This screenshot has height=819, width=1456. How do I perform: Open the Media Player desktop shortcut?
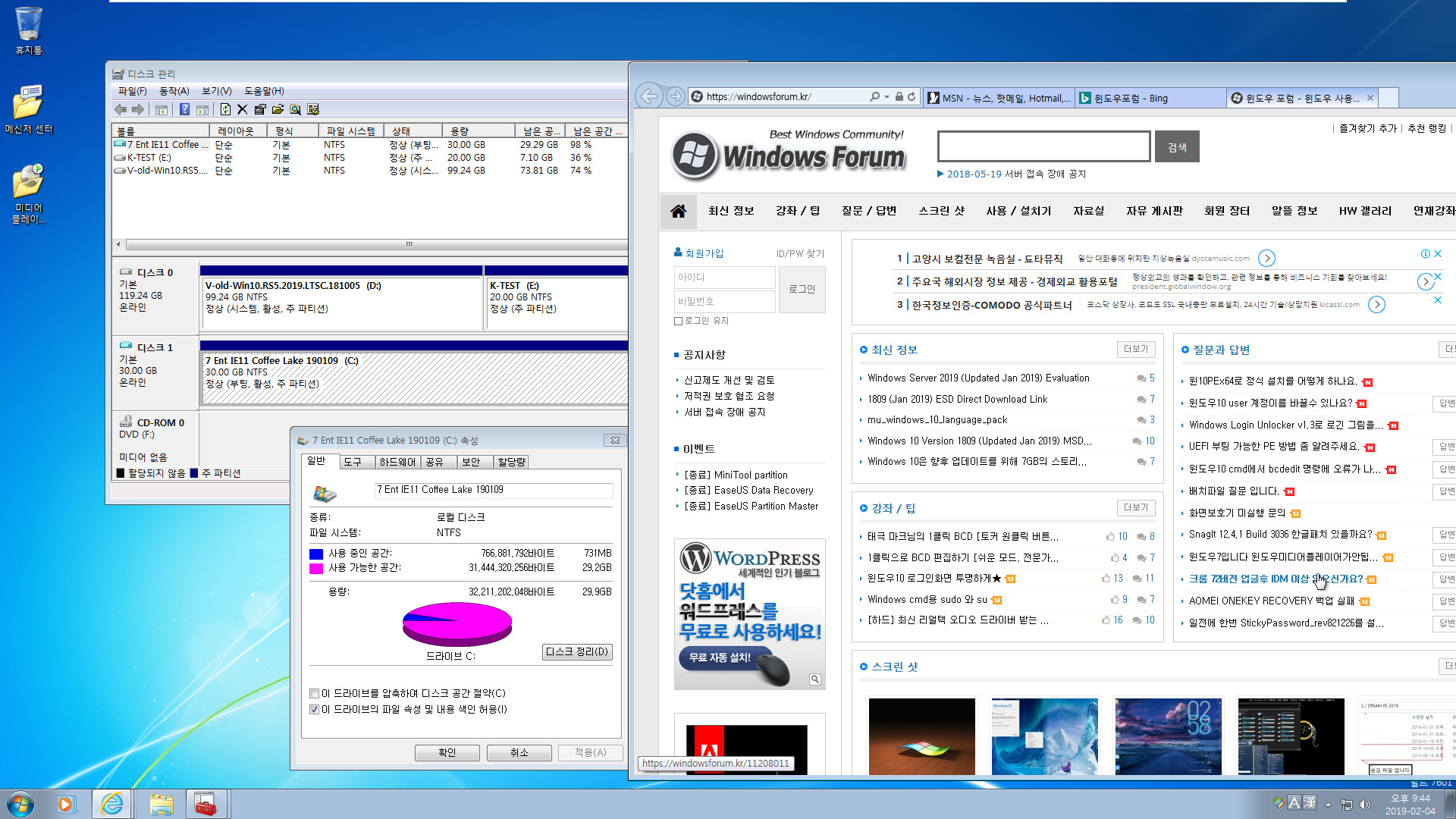coord(29,193)
